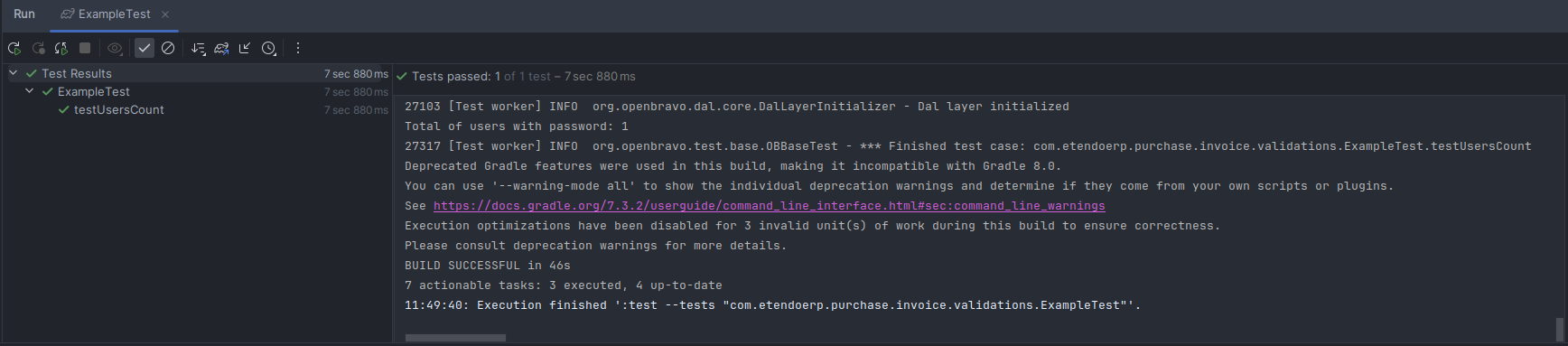This screenshot has width=1568, height=346.
Task: Click the 'Please consult deprecation warnings' line
Action: click(x=596, y=246)
